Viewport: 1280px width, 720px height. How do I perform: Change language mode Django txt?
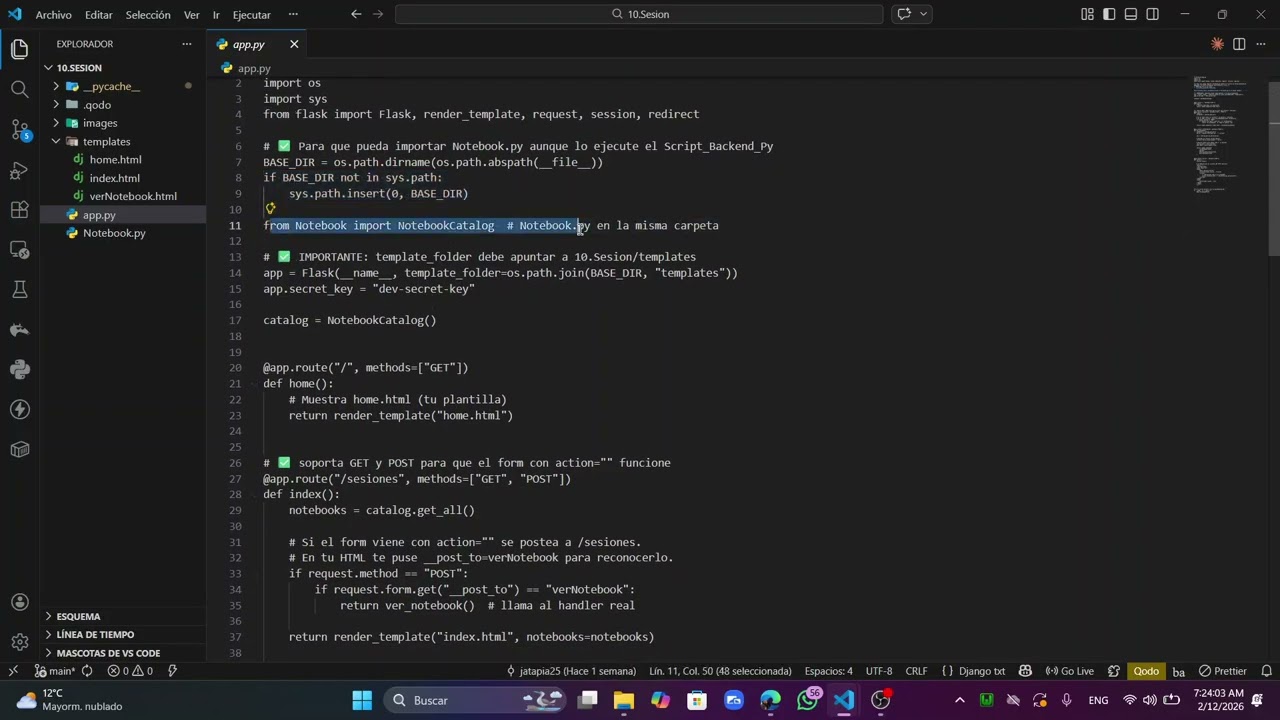click(x=974, y=671)
